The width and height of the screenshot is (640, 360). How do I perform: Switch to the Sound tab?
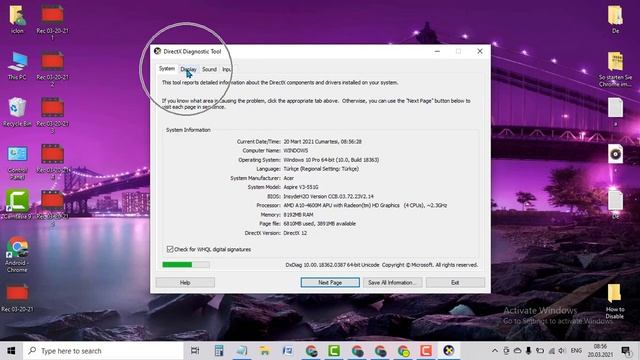209,69
